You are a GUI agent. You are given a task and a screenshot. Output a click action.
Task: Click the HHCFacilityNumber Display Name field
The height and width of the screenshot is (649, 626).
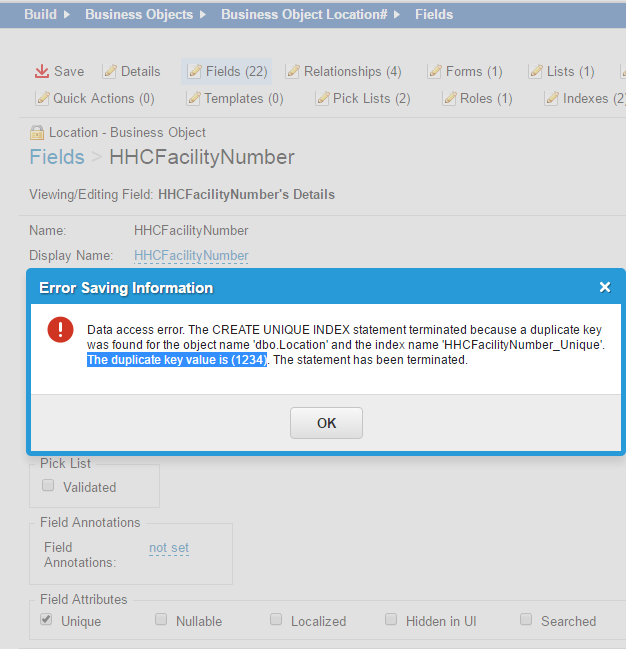click(x=191, y=256)
